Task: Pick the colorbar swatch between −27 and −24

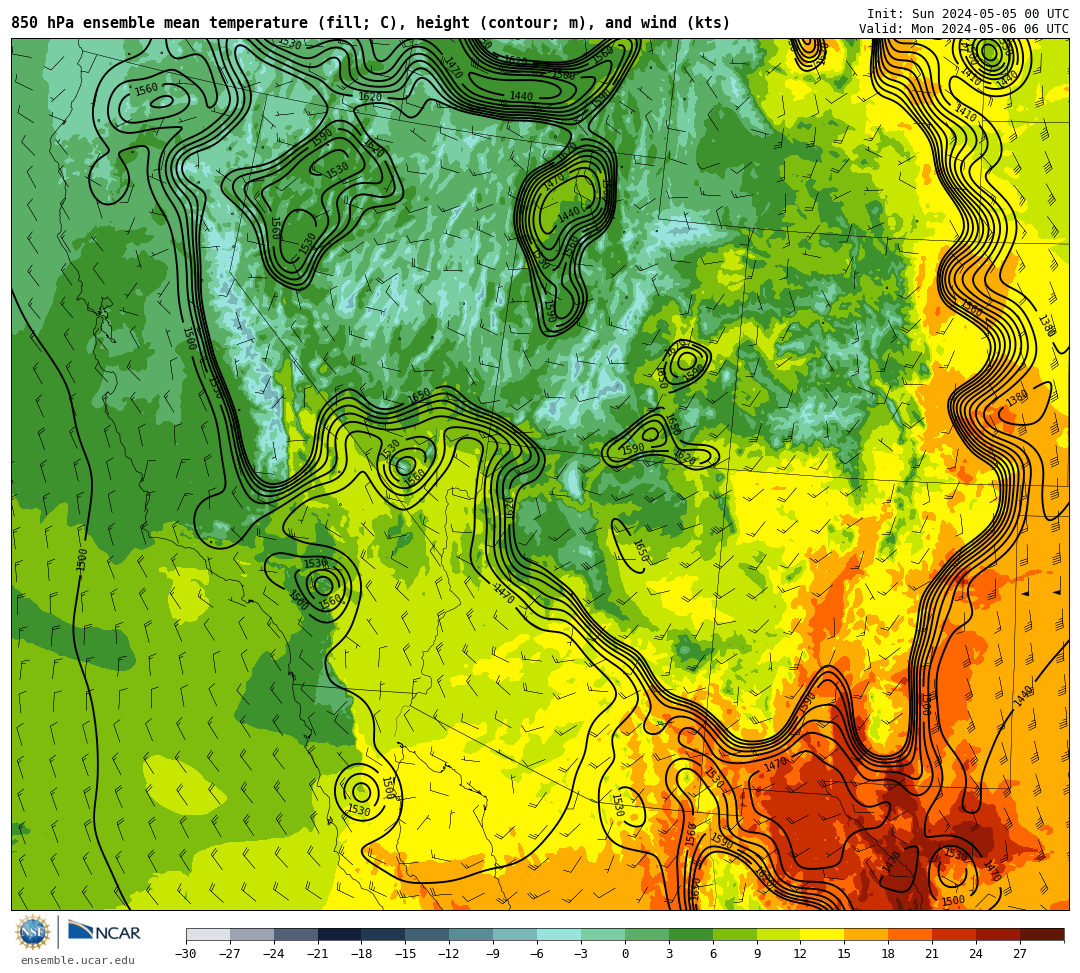Action: pos(252,934)
